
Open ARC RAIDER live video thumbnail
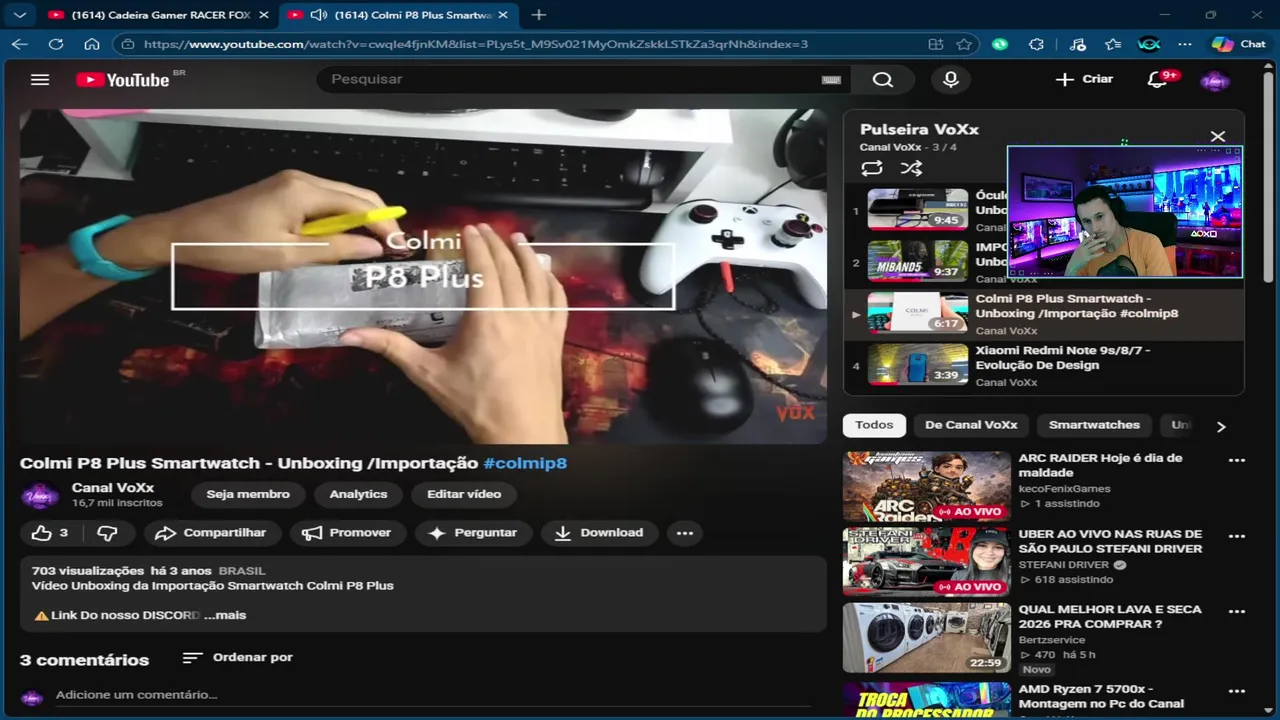926,487
